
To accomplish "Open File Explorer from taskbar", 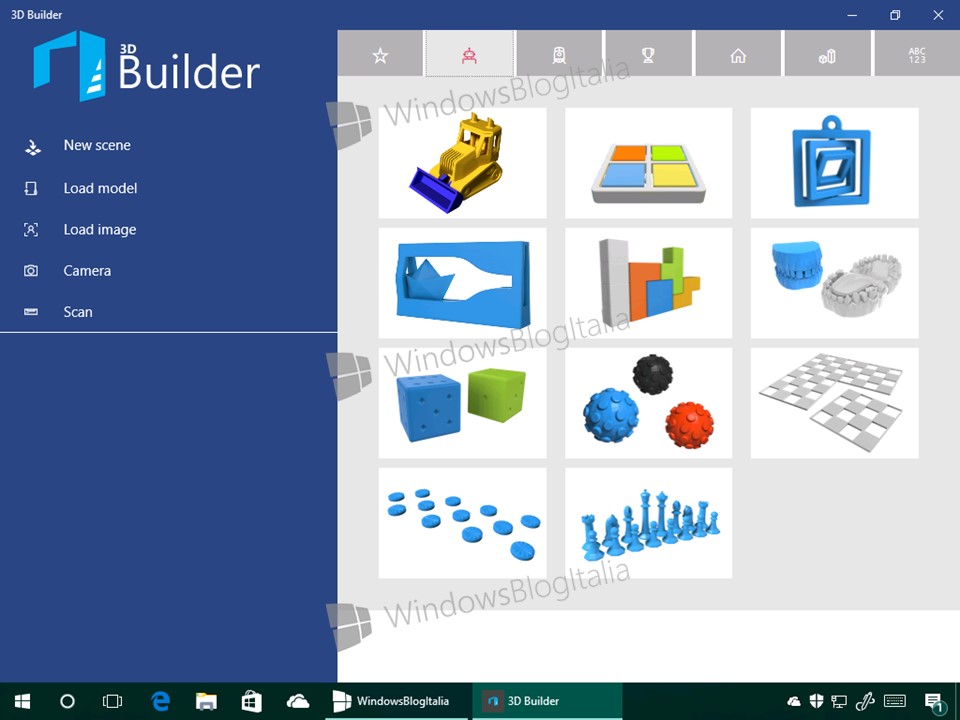I will click(206, 702).
